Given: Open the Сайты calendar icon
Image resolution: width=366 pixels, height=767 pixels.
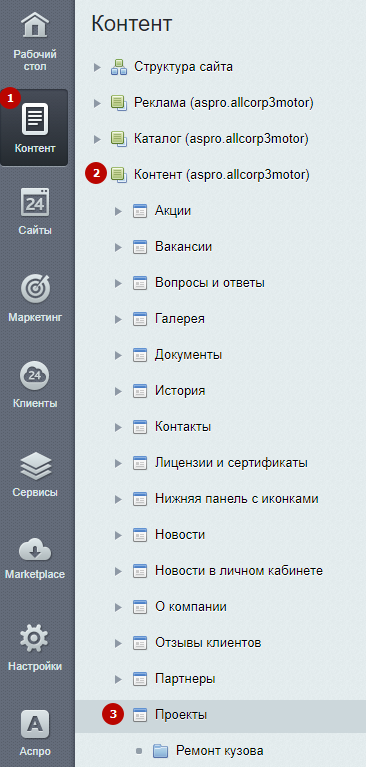Looking at the screenshot, I should click(34, 202).
